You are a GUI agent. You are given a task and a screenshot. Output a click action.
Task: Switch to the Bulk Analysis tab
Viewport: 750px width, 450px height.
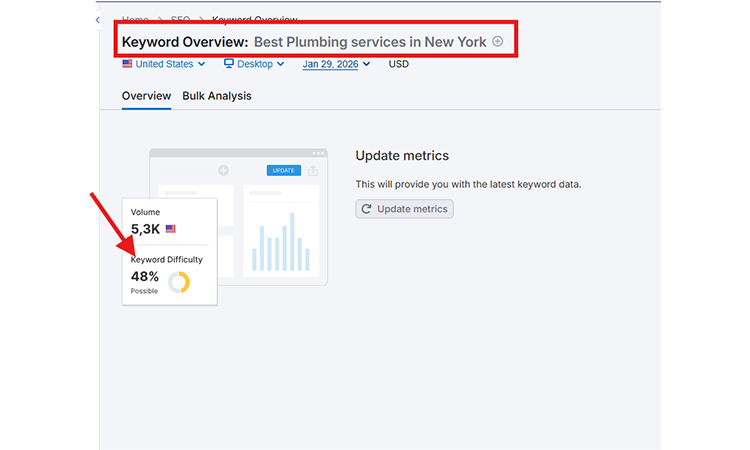pyautogui.click(x=217, y=96)
